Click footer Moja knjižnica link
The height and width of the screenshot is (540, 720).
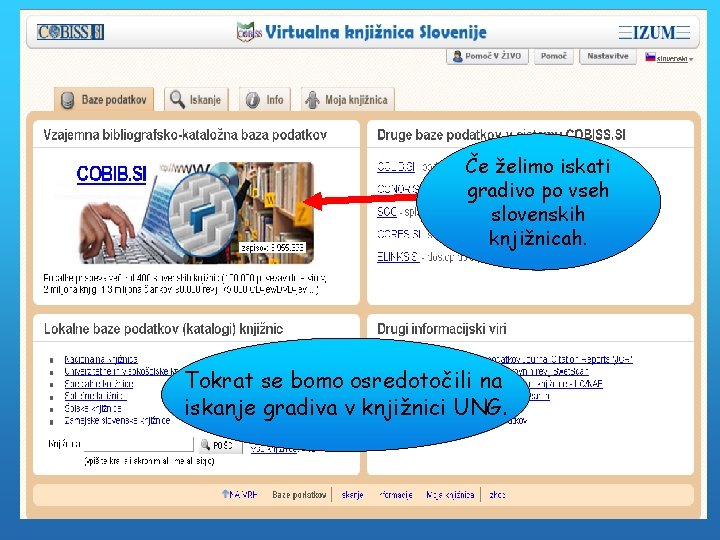point(450,495)
